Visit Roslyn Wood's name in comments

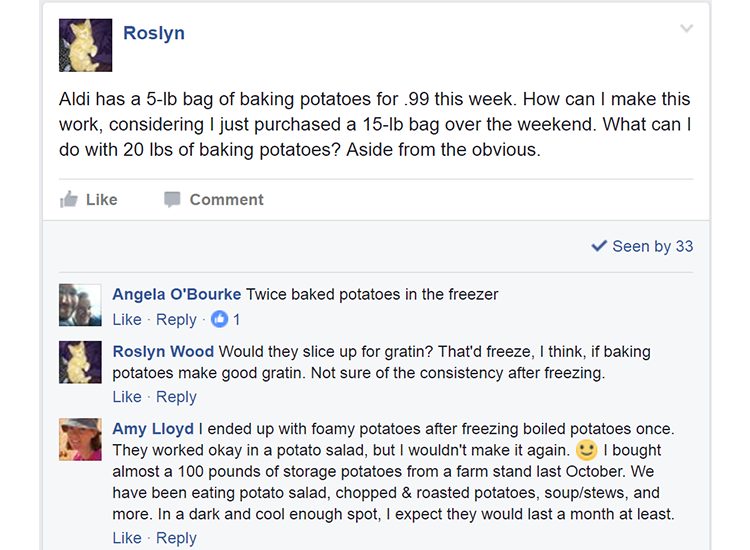point(163,352)
